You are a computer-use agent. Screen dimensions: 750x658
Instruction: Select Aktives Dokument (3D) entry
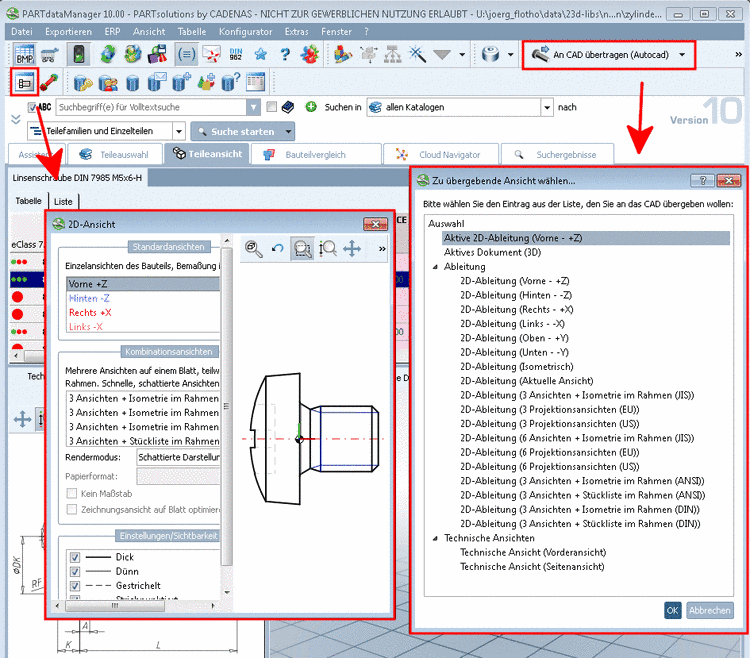tap(492, 252)
